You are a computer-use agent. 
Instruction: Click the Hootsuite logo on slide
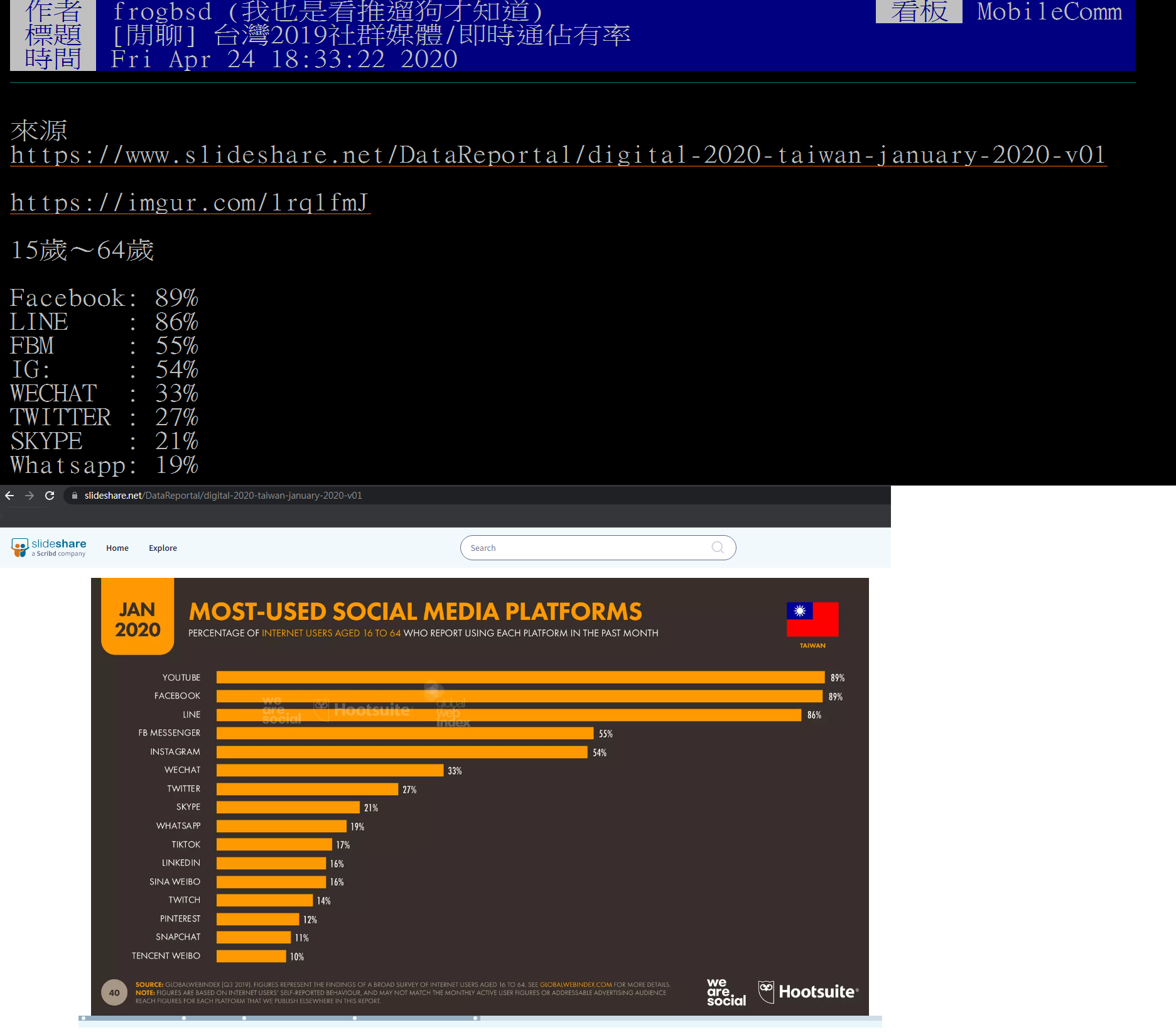point(808,992)
